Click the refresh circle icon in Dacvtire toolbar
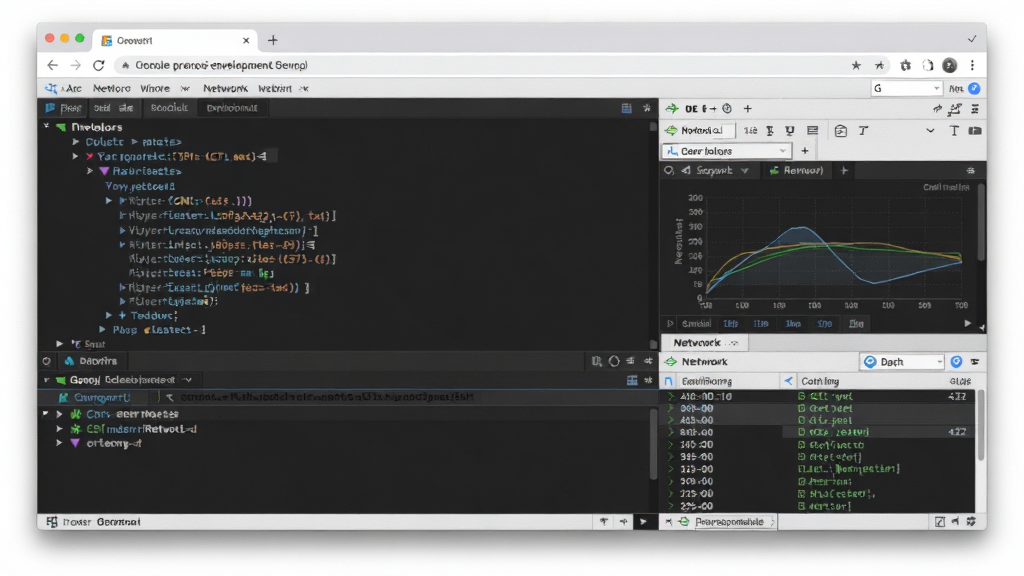This screenshot has width=1024, height=576. click(614, 360)
